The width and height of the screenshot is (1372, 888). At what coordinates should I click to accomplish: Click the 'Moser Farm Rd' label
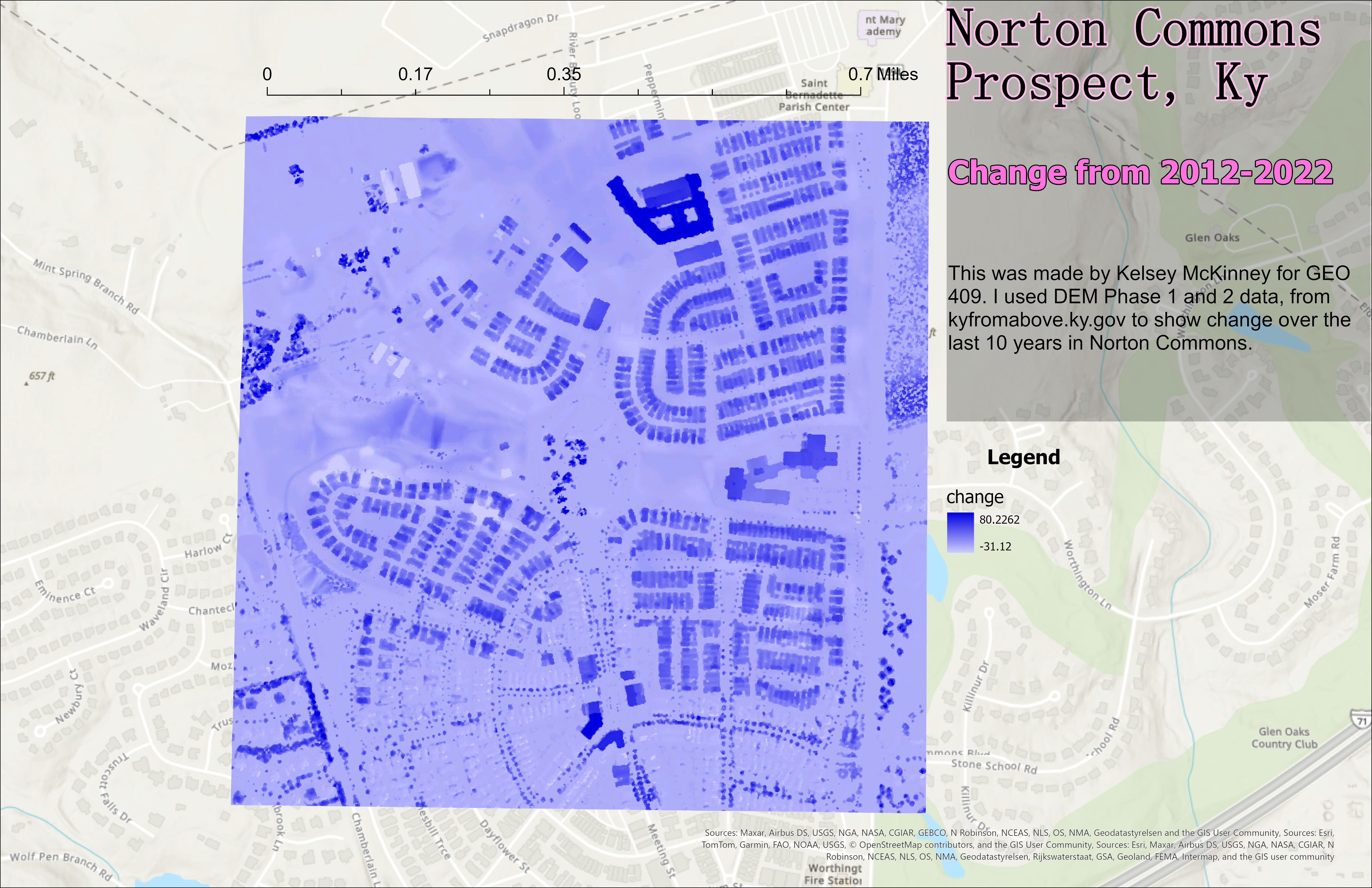[1326, 572]
